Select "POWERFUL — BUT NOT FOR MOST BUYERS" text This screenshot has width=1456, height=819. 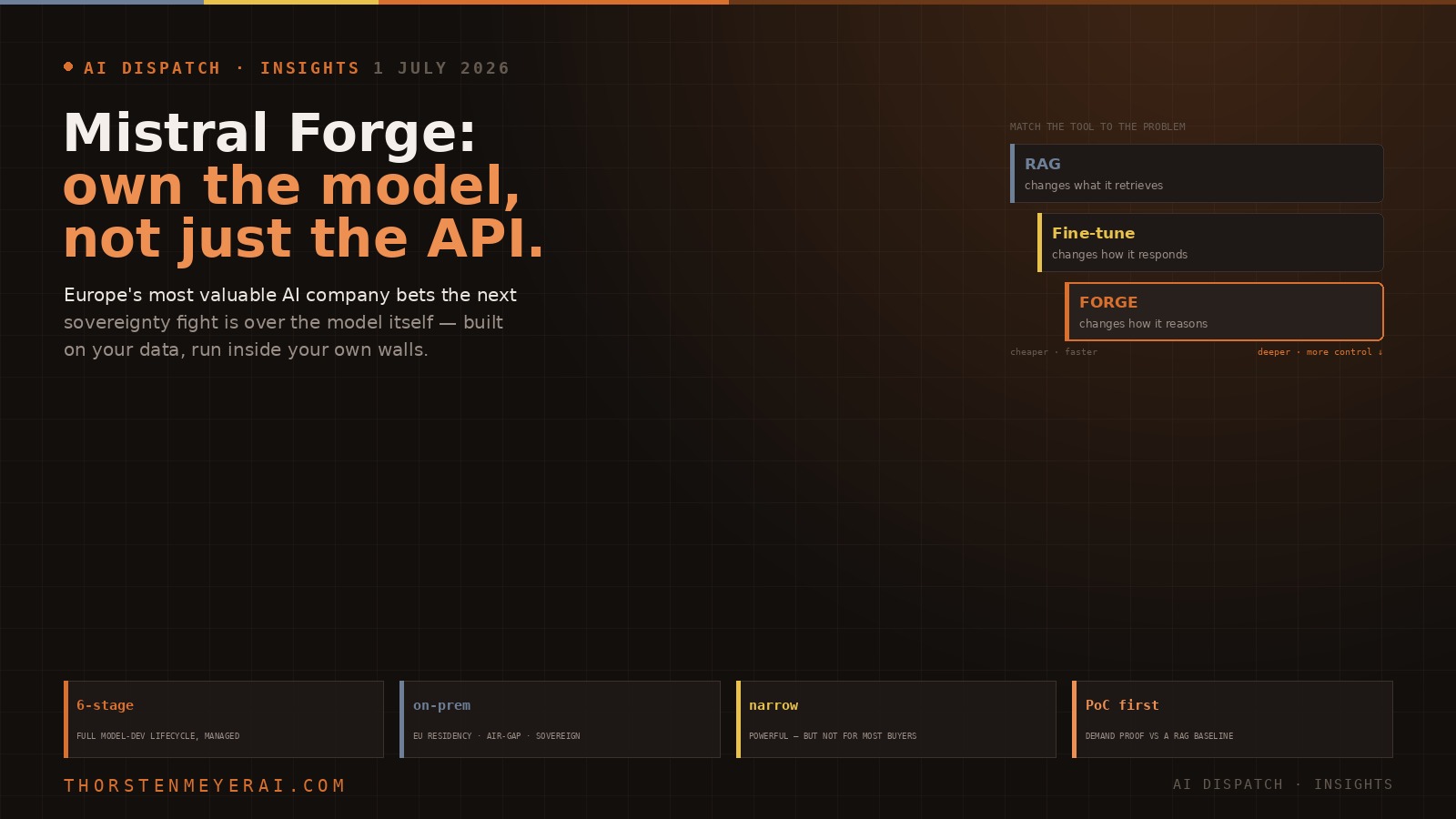coord(833,736)
